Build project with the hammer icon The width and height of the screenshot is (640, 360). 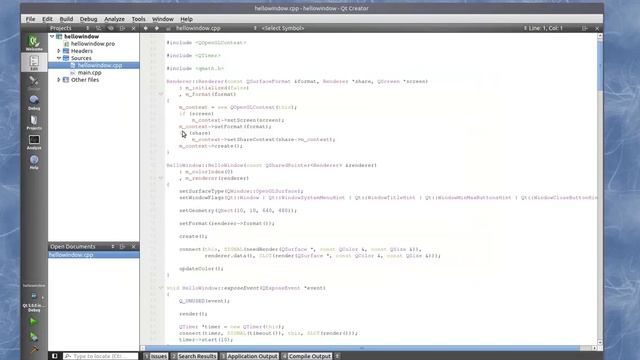(x=33, y=350)
